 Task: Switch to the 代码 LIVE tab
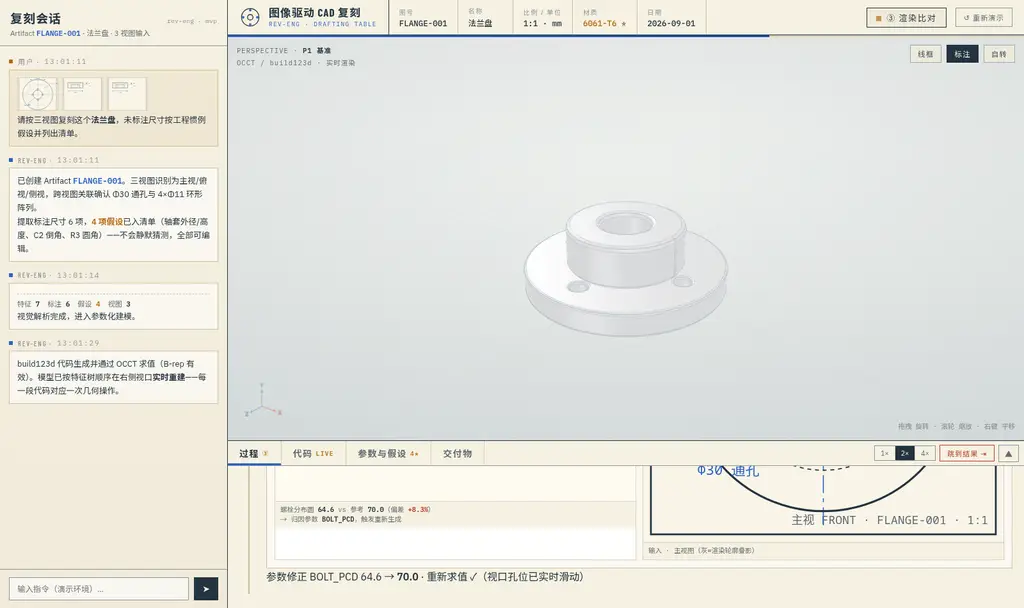pos(313,453)
